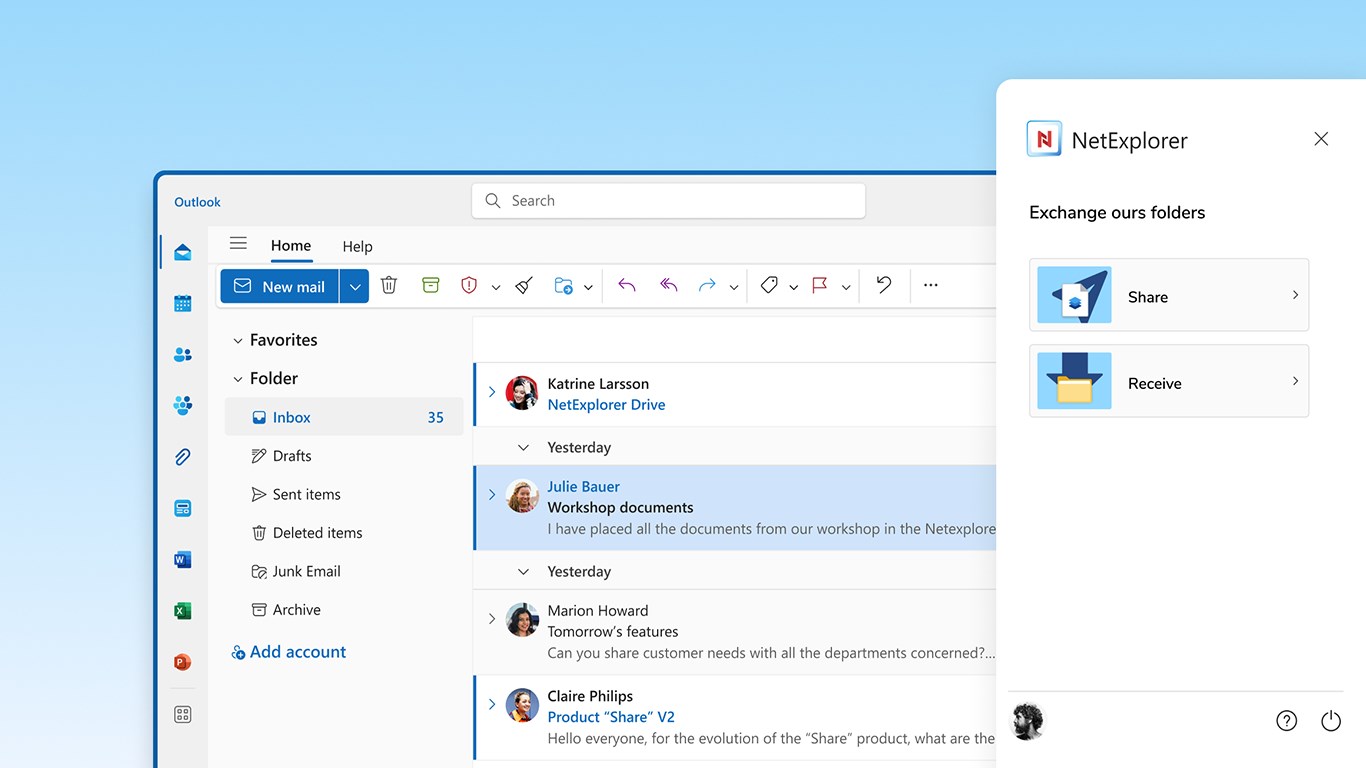Open Marion Howard's Tomorrow's features email
Screen dimensions: 1366x768
coord(734,632)
